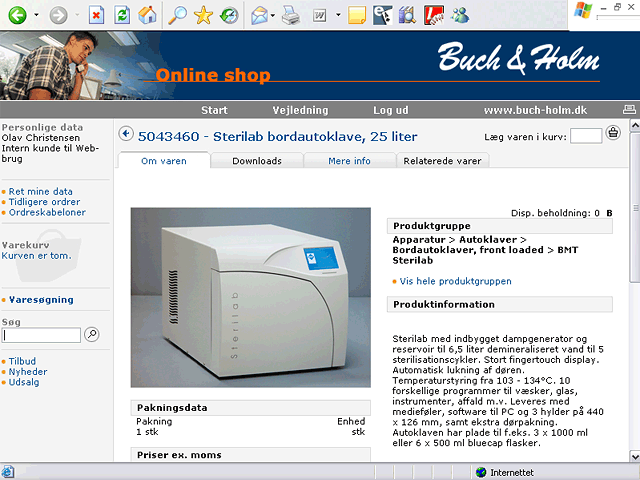Click the grey browser Forward button

58,16
